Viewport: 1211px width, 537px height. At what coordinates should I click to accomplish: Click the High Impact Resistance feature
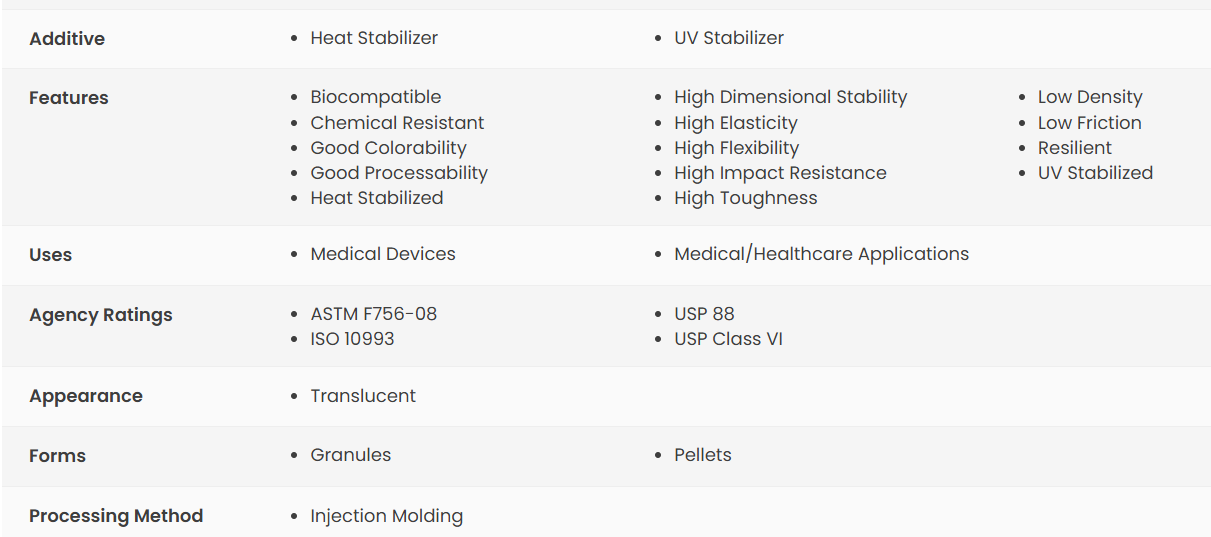click(781, 173)
